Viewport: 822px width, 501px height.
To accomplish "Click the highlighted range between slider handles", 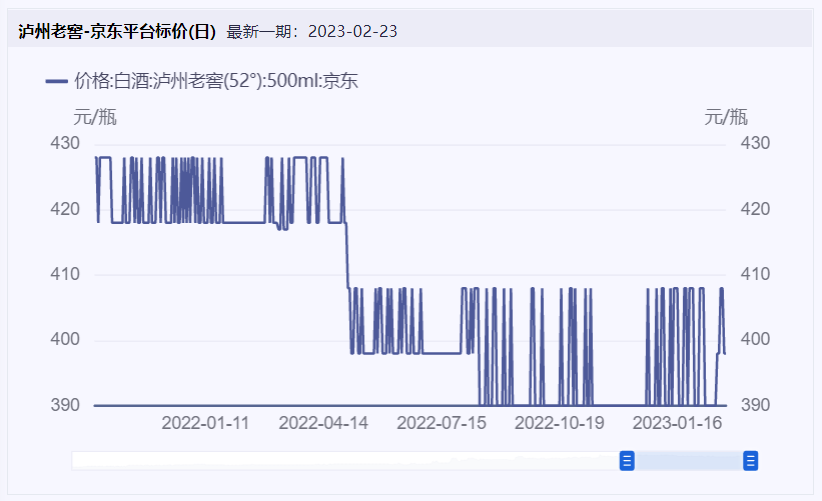I will coord(688,460).
